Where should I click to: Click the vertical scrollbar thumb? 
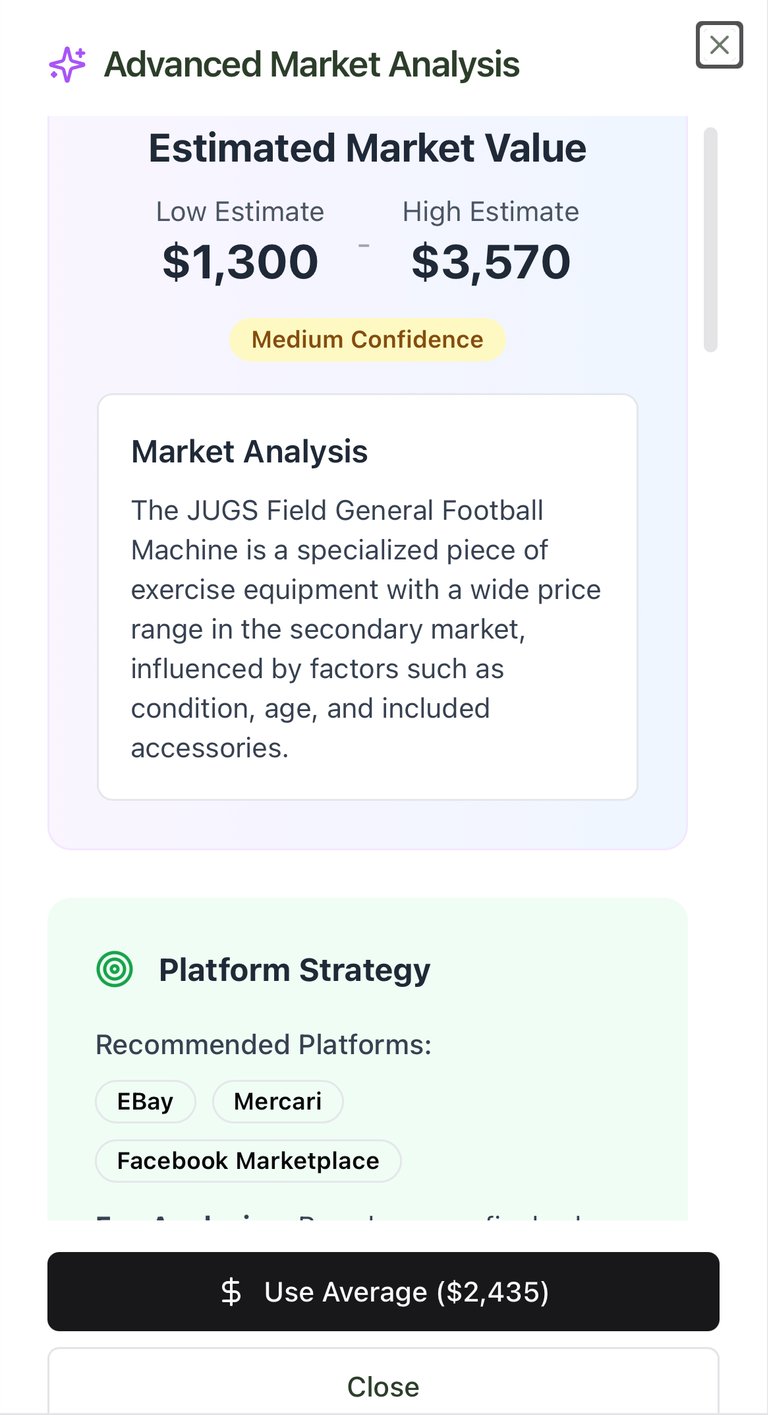[x=710, y=240]
